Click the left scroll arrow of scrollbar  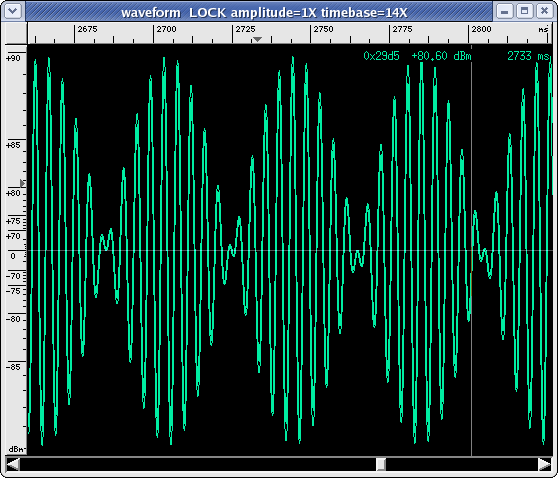(13, 464)
